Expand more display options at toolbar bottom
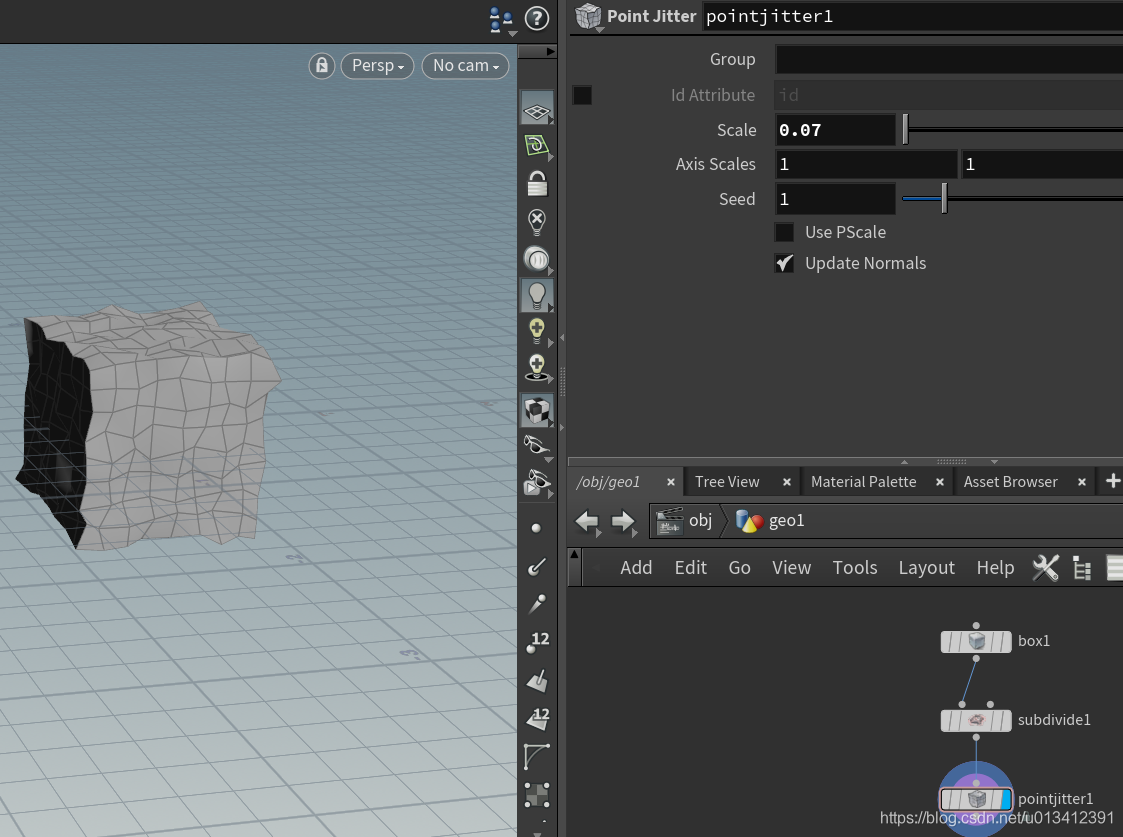The height and width of the screenshot is (837, 1123). pos(537,833)
